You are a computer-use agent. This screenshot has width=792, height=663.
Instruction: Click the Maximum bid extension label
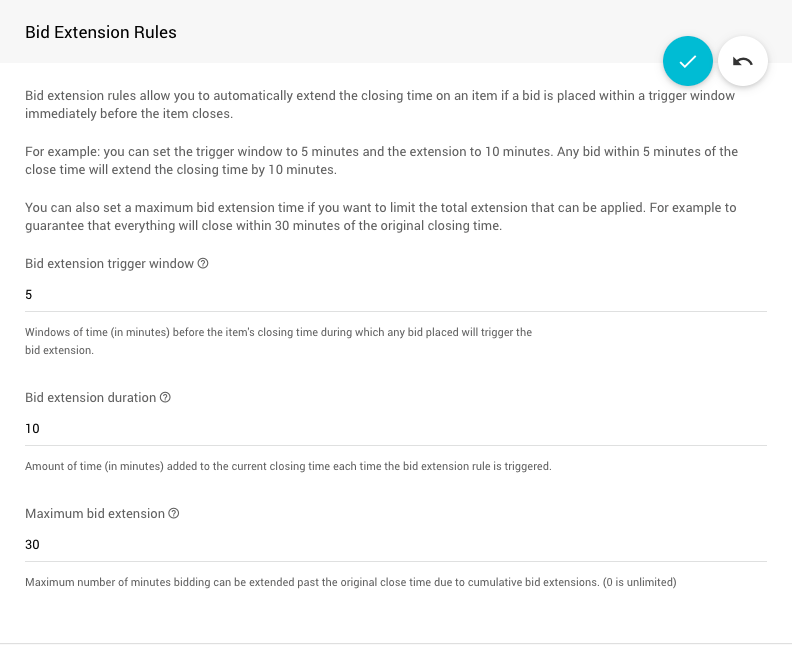click(x=94, y=513)
